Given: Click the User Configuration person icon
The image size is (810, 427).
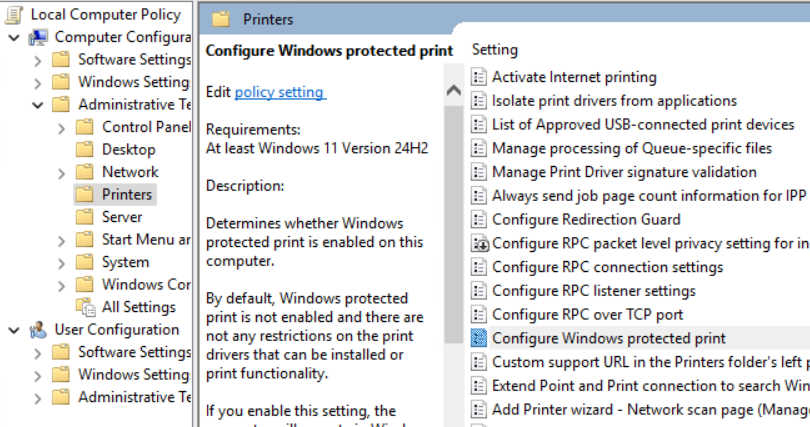Looking at the screenshot, I should click(38, 329).
